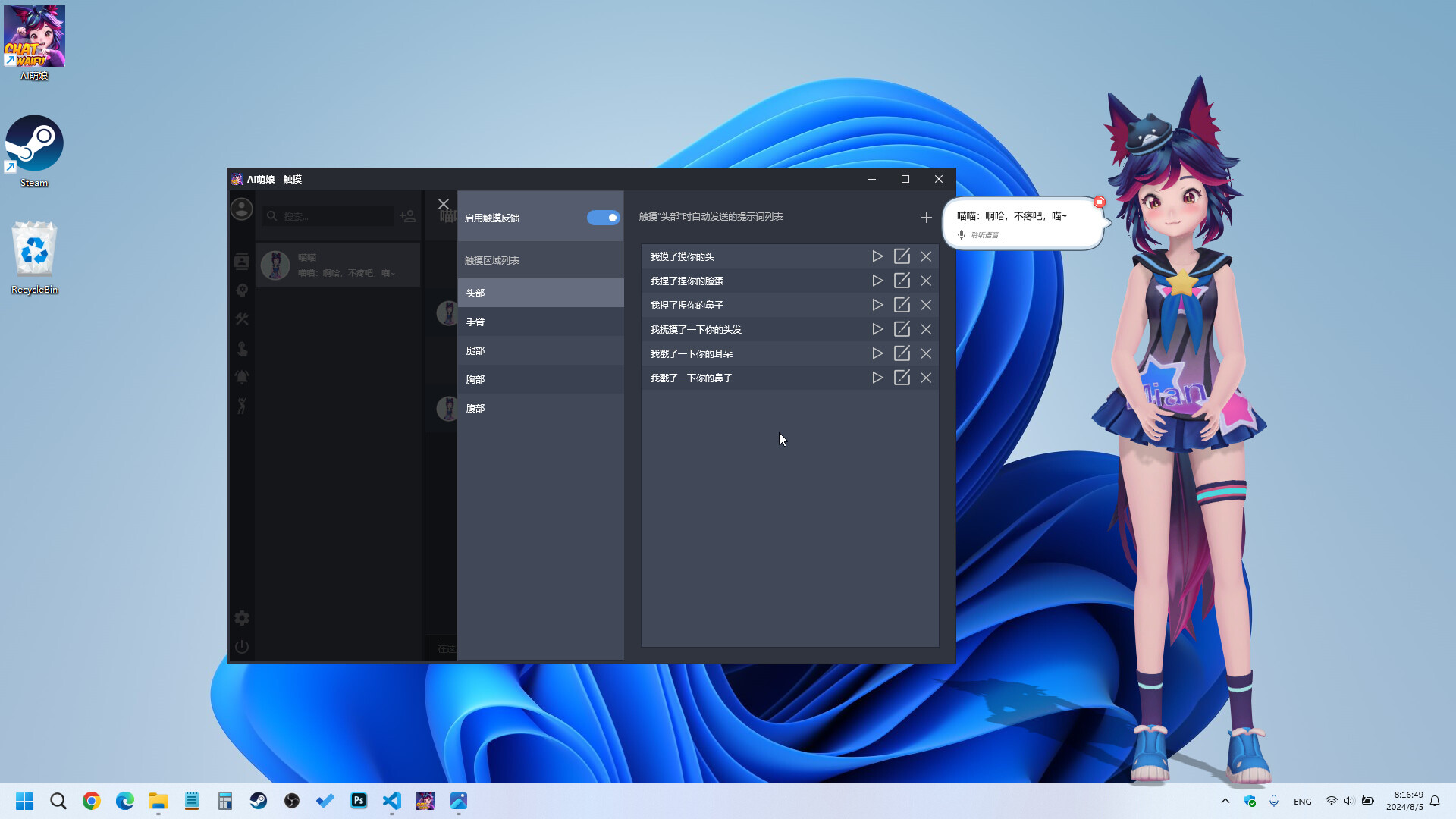Edit the prompt 我捏了捏你的脸蛋

click(x=902, y=281)
